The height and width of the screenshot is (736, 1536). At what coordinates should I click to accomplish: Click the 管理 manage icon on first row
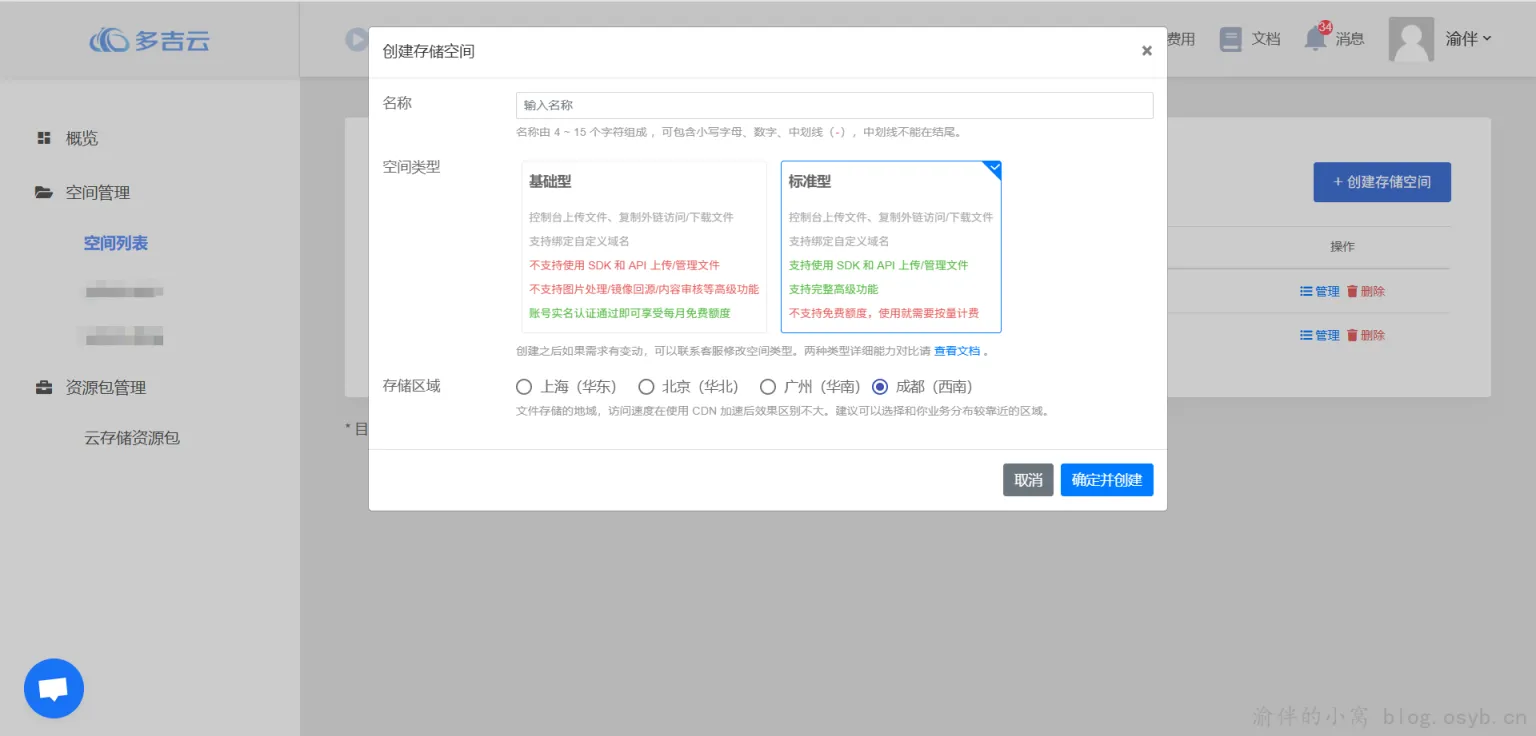[1305, 291]
